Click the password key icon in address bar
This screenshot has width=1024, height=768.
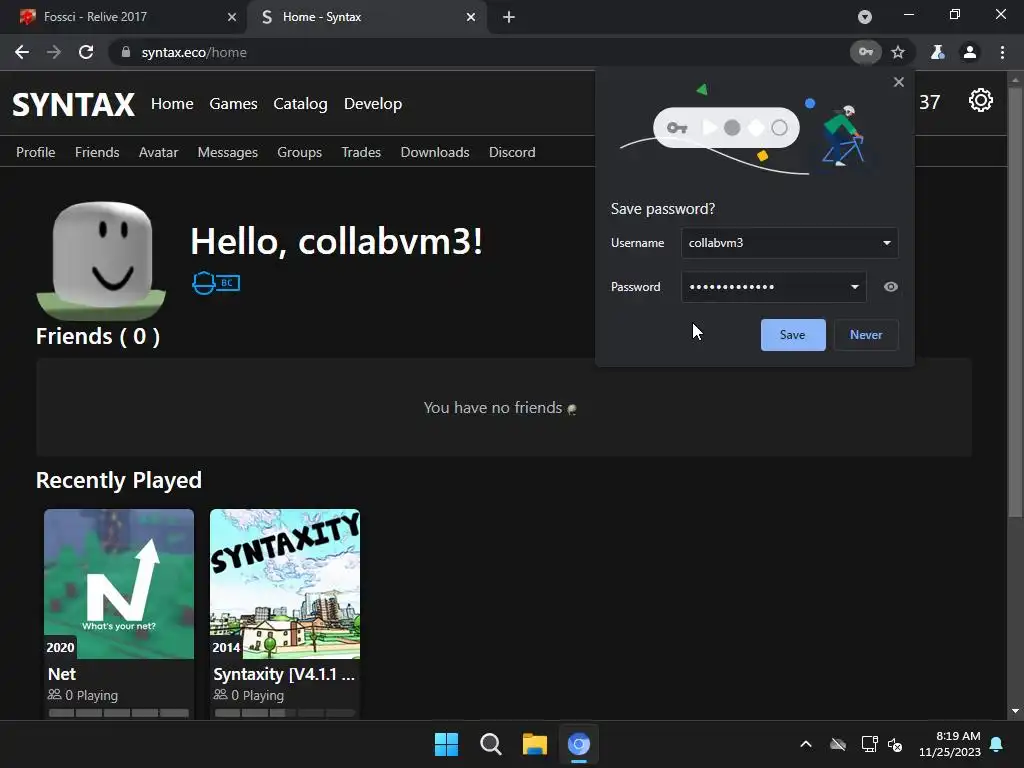tap(865, 52)
